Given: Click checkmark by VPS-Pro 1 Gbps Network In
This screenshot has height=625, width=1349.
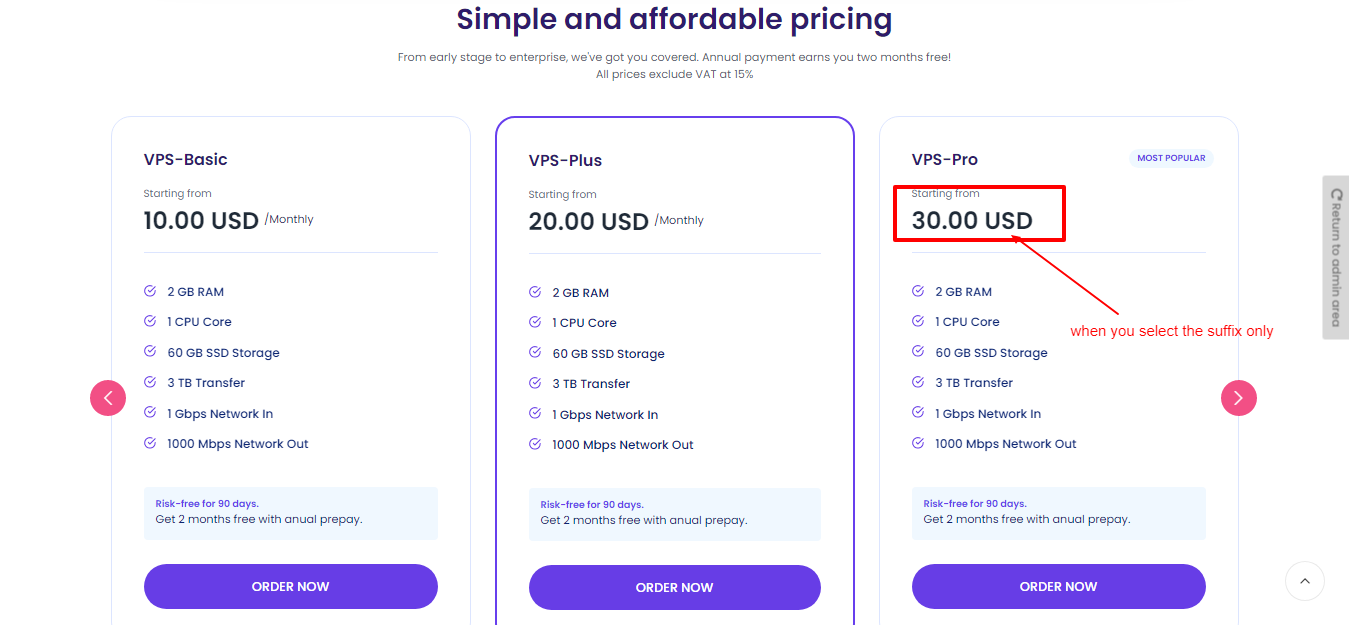Looking at the screenshot, I should (918, 413).
